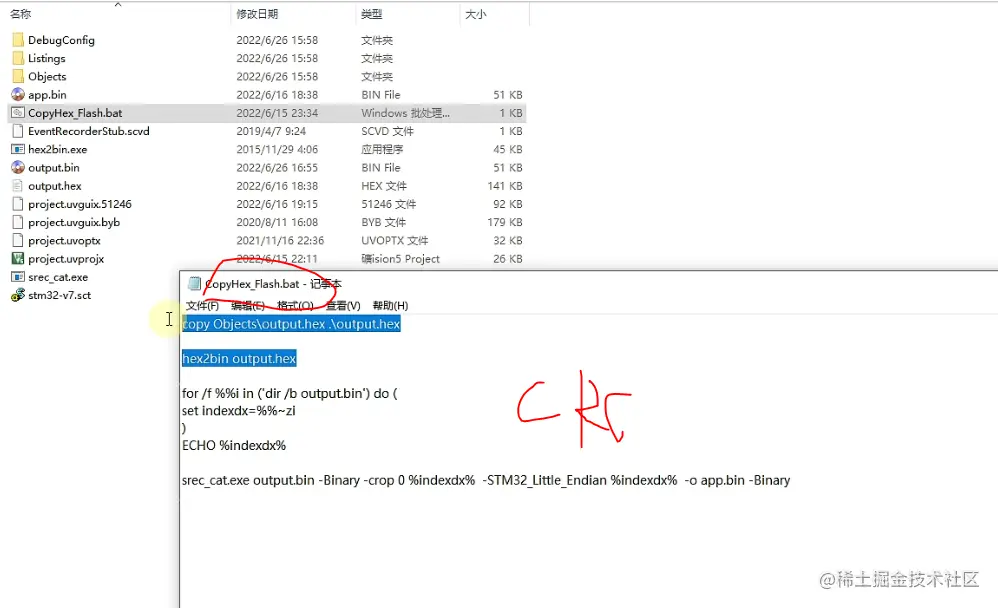Click the Notepad icon in title bar
Screen dimensions: 998x608
pos(195,284)
